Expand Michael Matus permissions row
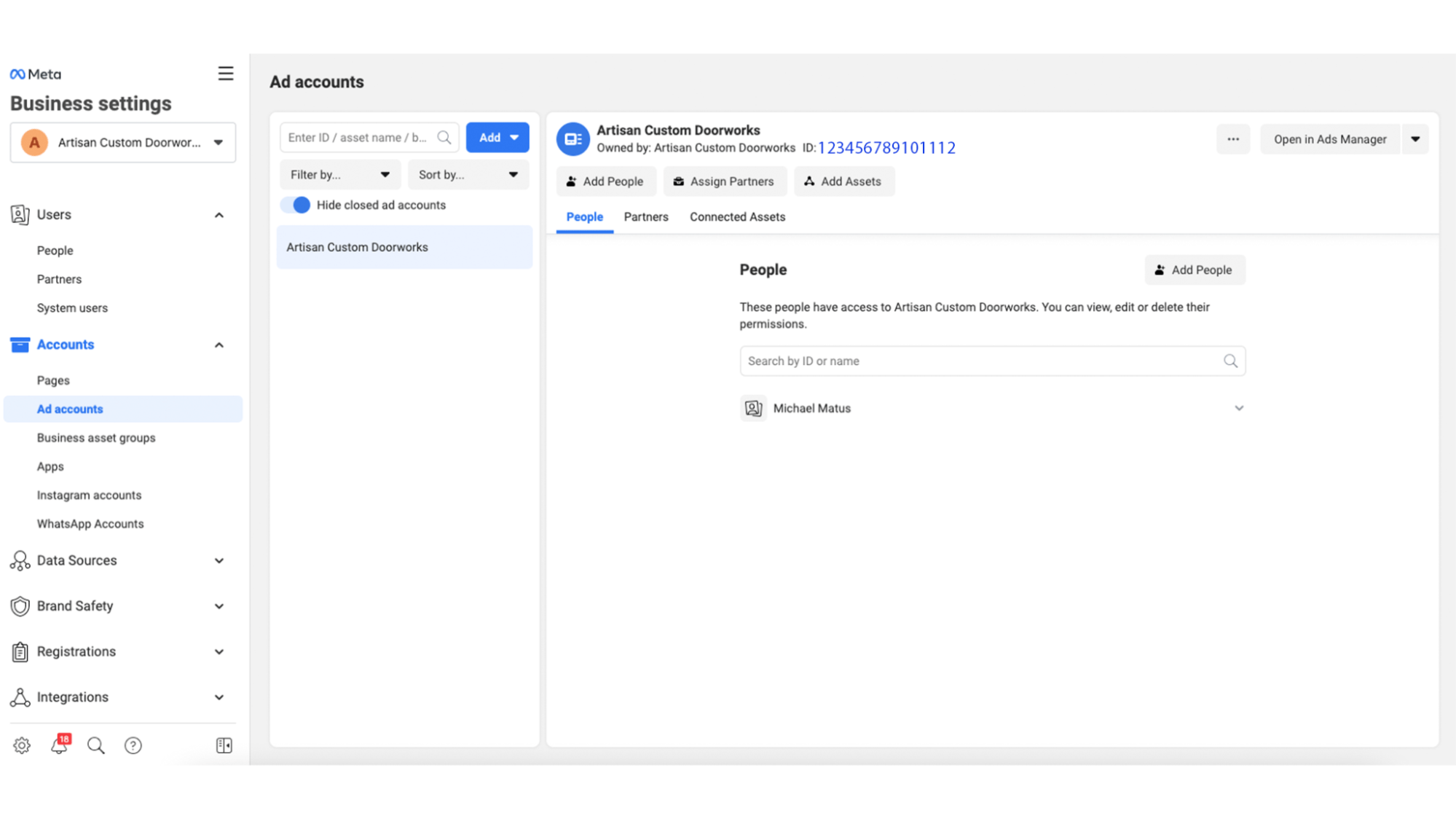 coord(1239,408)
